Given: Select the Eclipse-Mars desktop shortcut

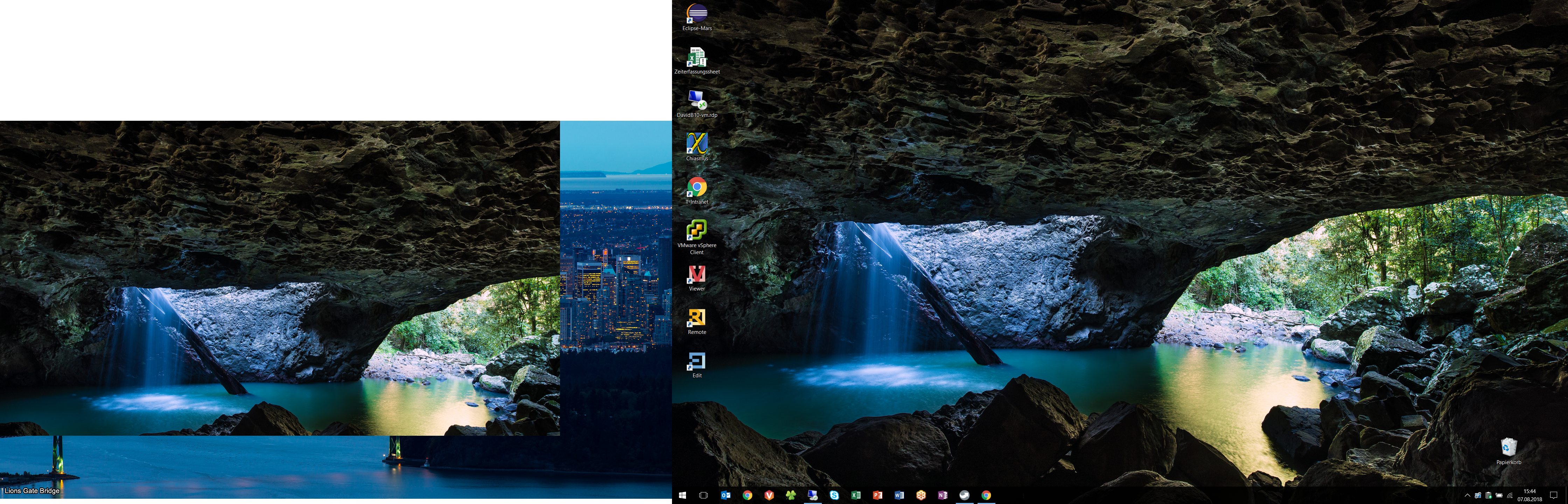Looking at the screenshot, I should coord(696,13).
